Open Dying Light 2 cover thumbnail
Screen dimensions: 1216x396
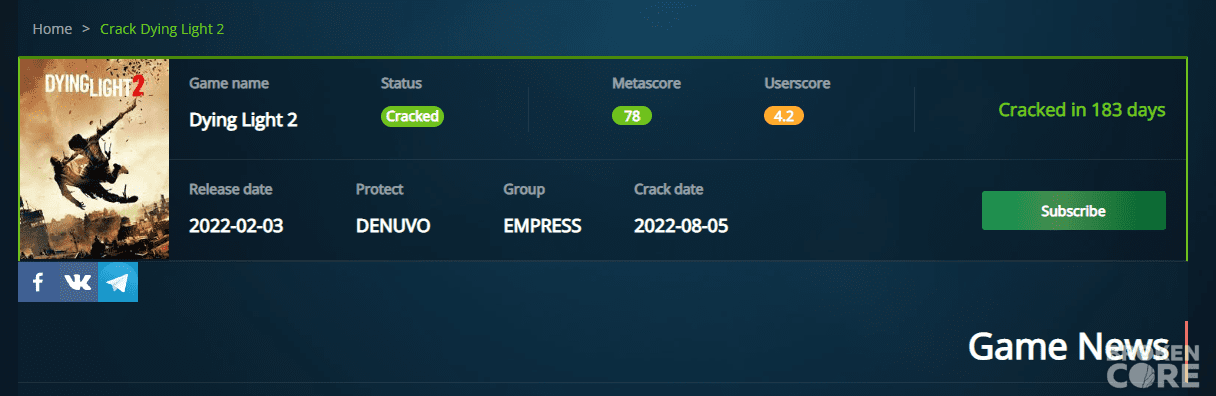pos(94,159)
